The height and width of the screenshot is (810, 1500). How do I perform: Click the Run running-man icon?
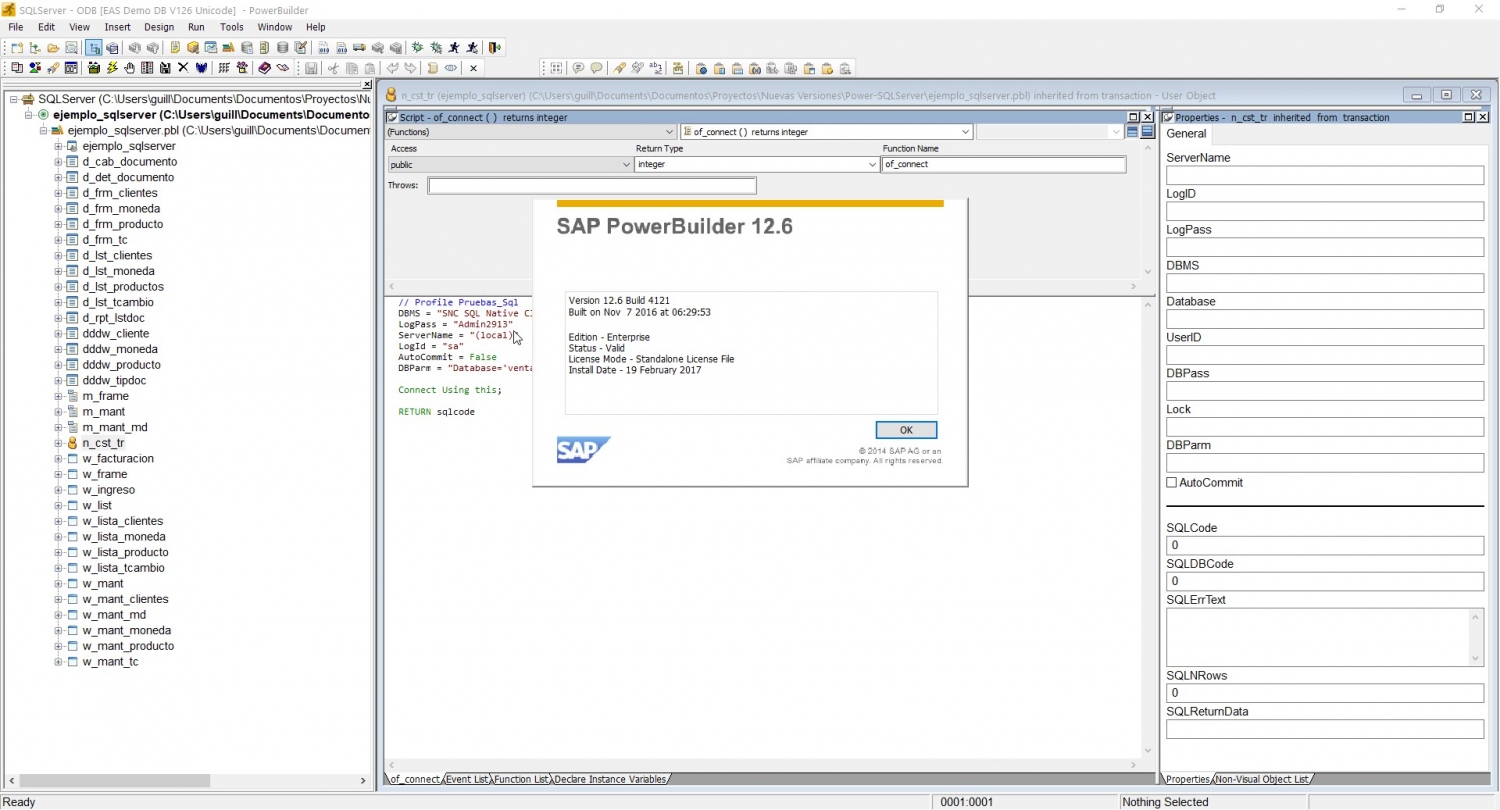click(453, 48)
